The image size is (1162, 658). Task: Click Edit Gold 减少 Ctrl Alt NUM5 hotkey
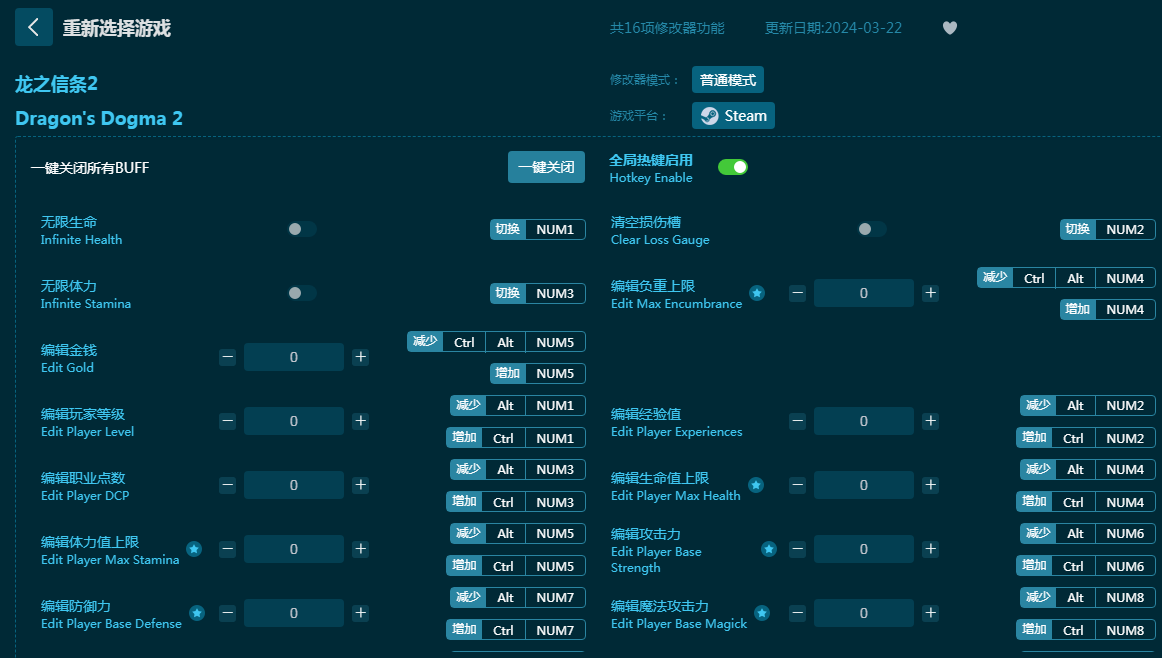click(x=497, y=342)
